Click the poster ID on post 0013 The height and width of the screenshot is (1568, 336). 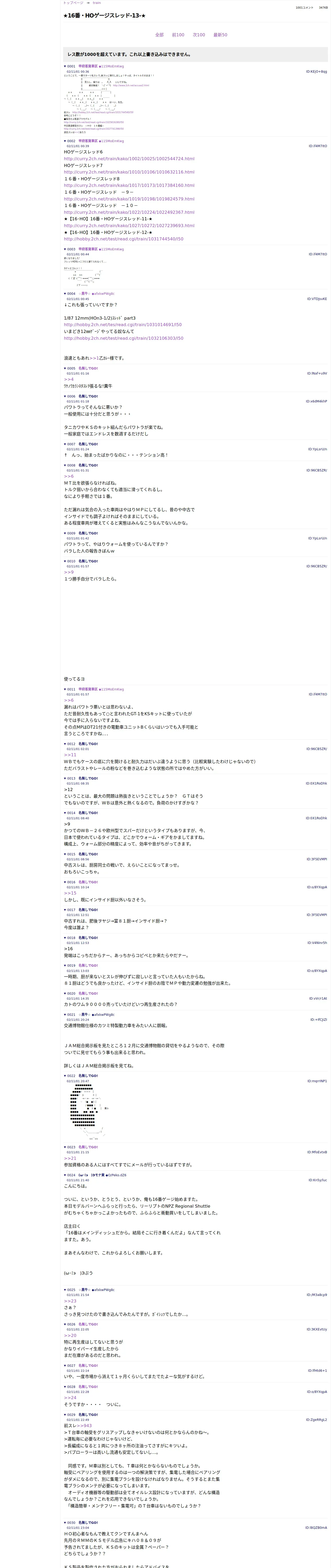click(x=316, y=783)
